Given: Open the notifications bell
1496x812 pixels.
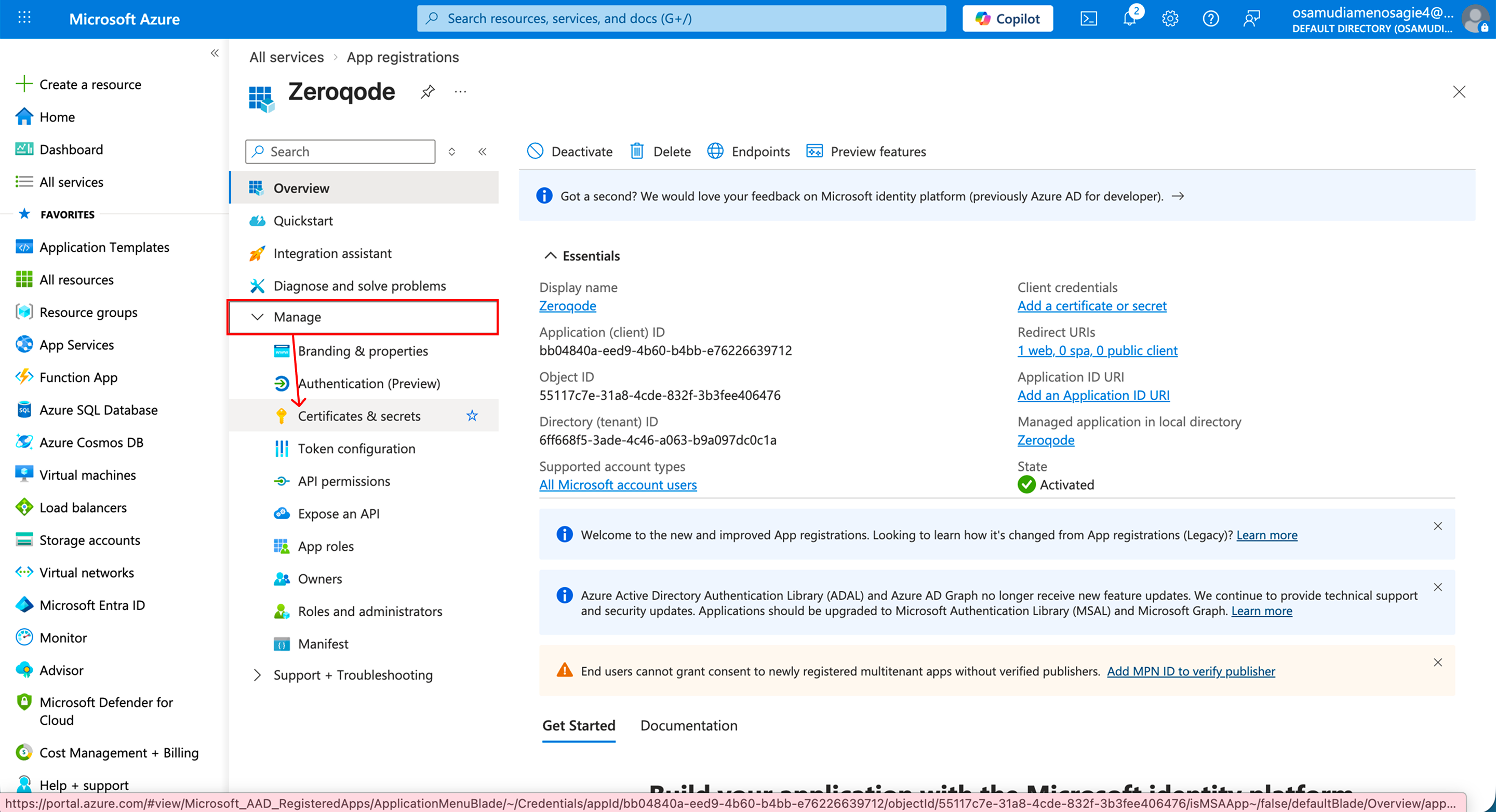Looking at the screenshot, I should pyautogui.click(x=1130, y=19).
